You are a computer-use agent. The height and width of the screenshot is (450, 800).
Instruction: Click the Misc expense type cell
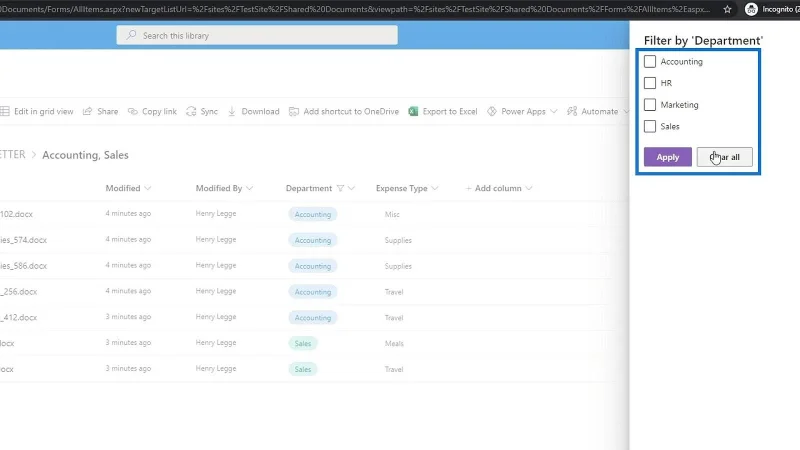(x=392, y=214)
